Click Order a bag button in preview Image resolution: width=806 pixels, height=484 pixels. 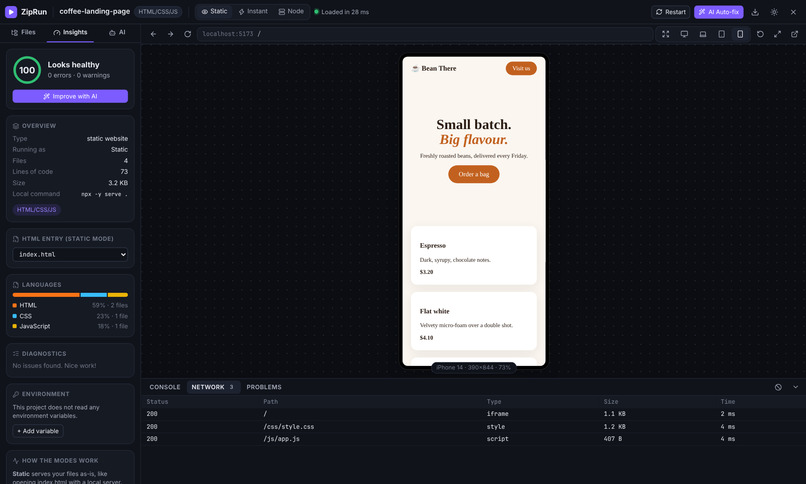point(473,174)
